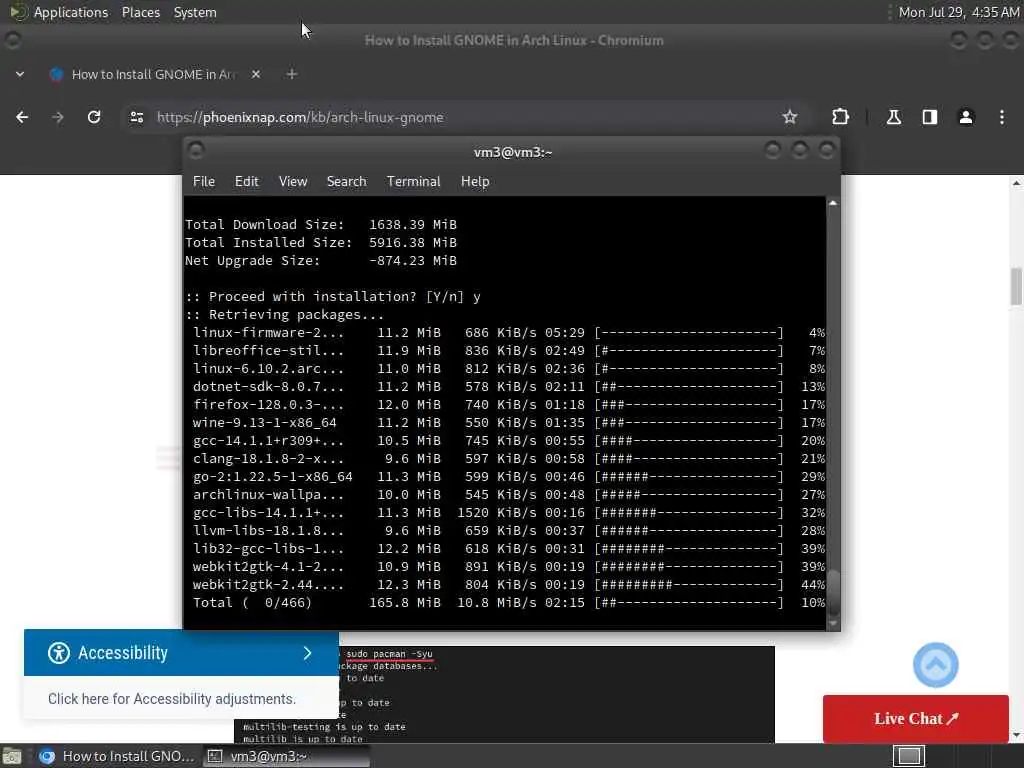Click the Chromium window menu button
Screen dimensions: 1024x768
pos(12,40)
